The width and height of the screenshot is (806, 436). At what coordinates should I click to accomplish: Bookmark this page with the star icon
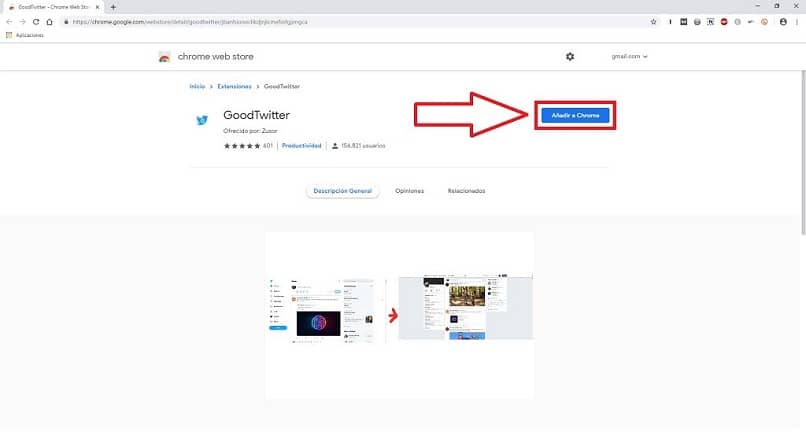653,22
